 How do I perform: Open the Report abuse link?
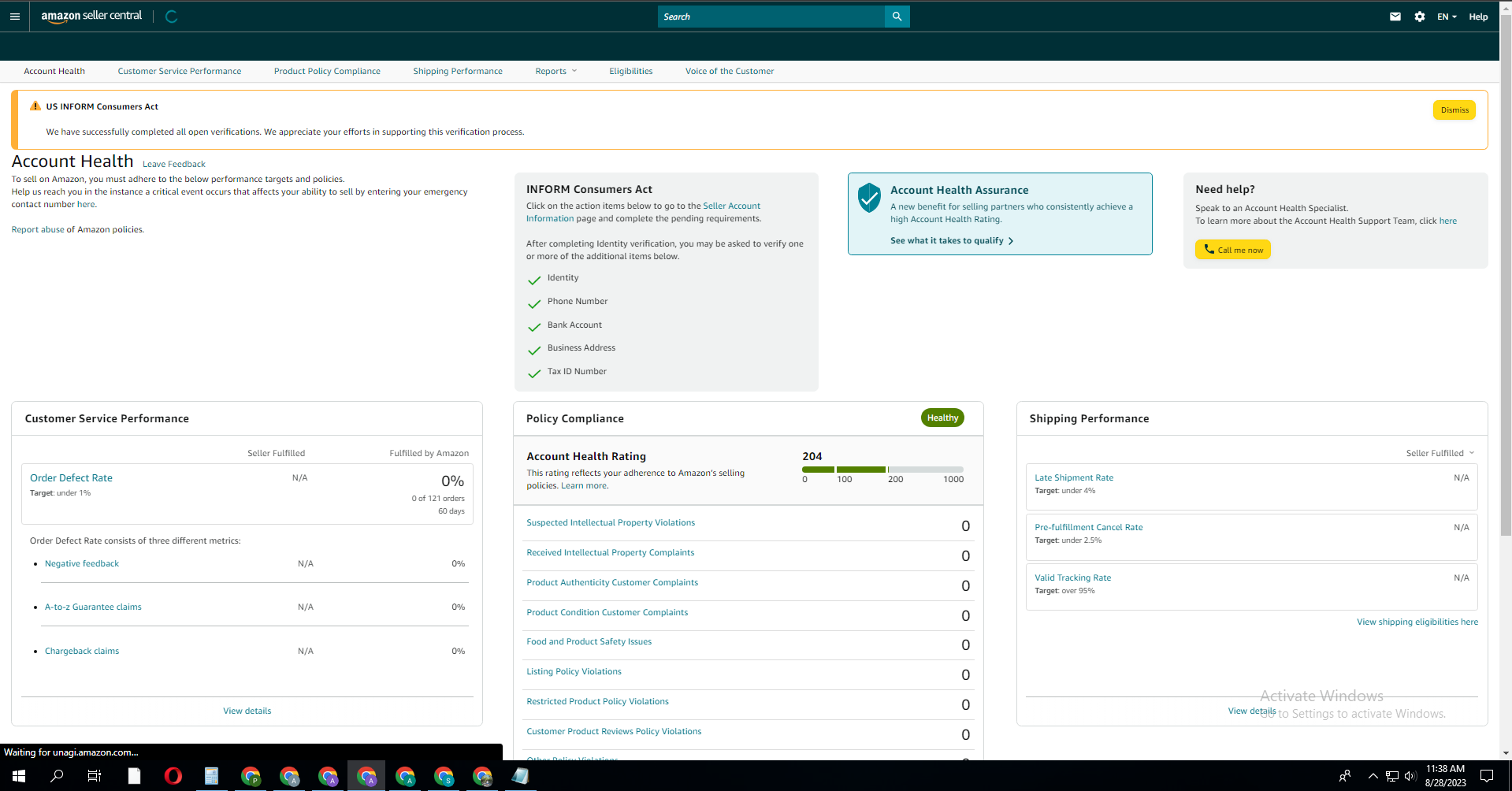coord(38,229)
